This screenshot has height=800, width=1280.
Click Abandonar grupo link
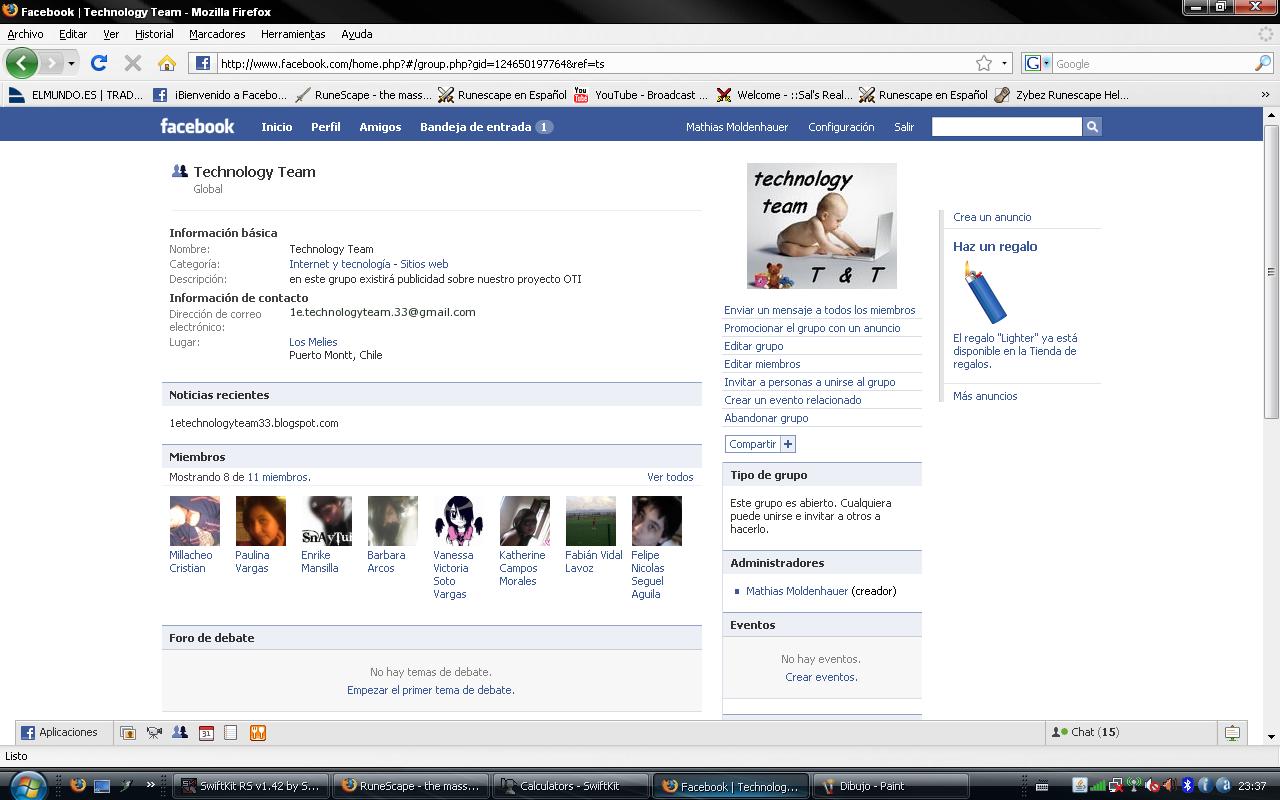click(x=766, y=418)
